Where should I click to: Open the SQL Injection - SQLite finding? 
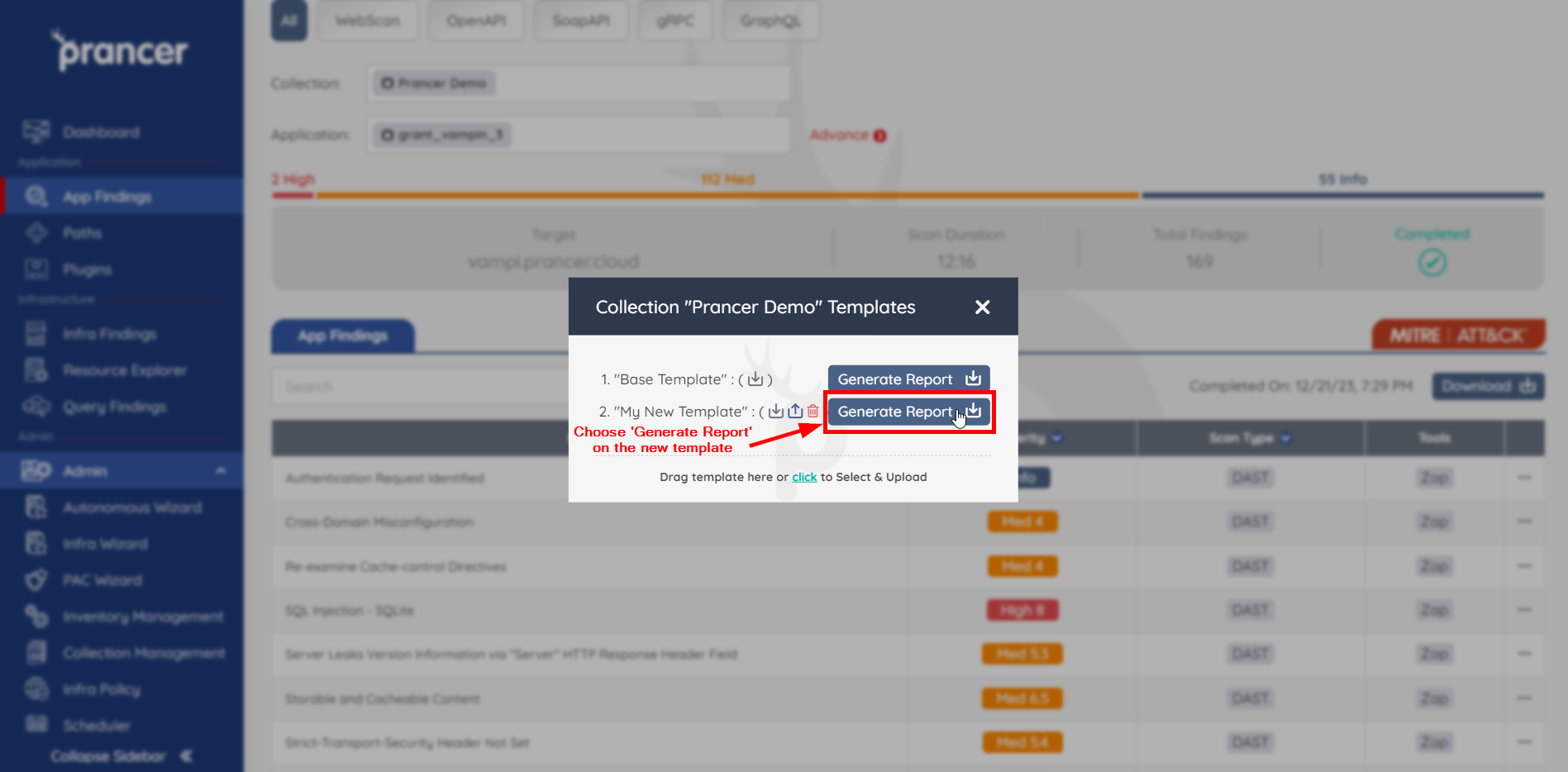[x=350, y=611]
